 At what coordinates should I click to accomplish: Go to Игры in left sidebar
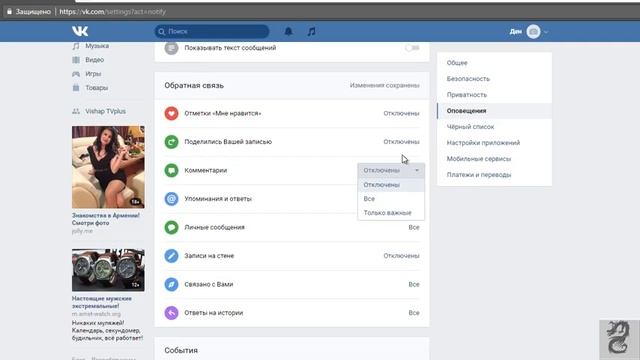pos(93,74)
